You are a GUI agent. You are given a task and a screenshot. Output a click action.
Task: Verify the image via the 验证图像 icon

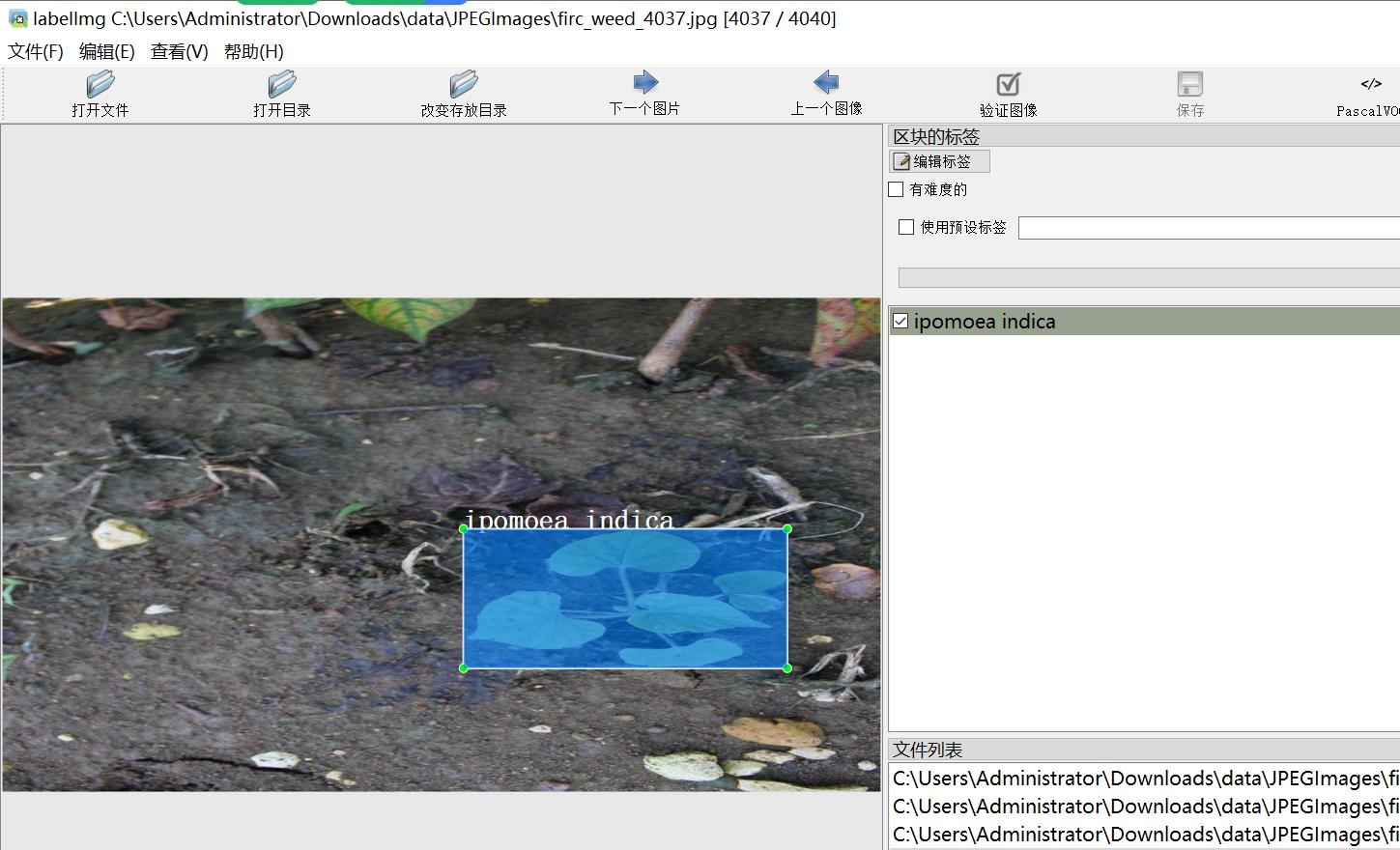coord(1008,84)
